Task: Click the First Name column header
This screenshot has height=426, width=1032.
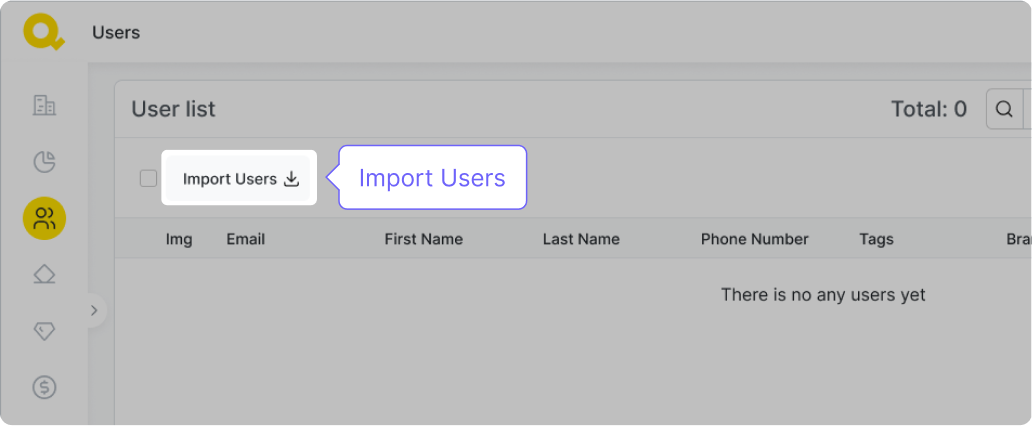Action: pyautogui.click(x=423, y=239)
